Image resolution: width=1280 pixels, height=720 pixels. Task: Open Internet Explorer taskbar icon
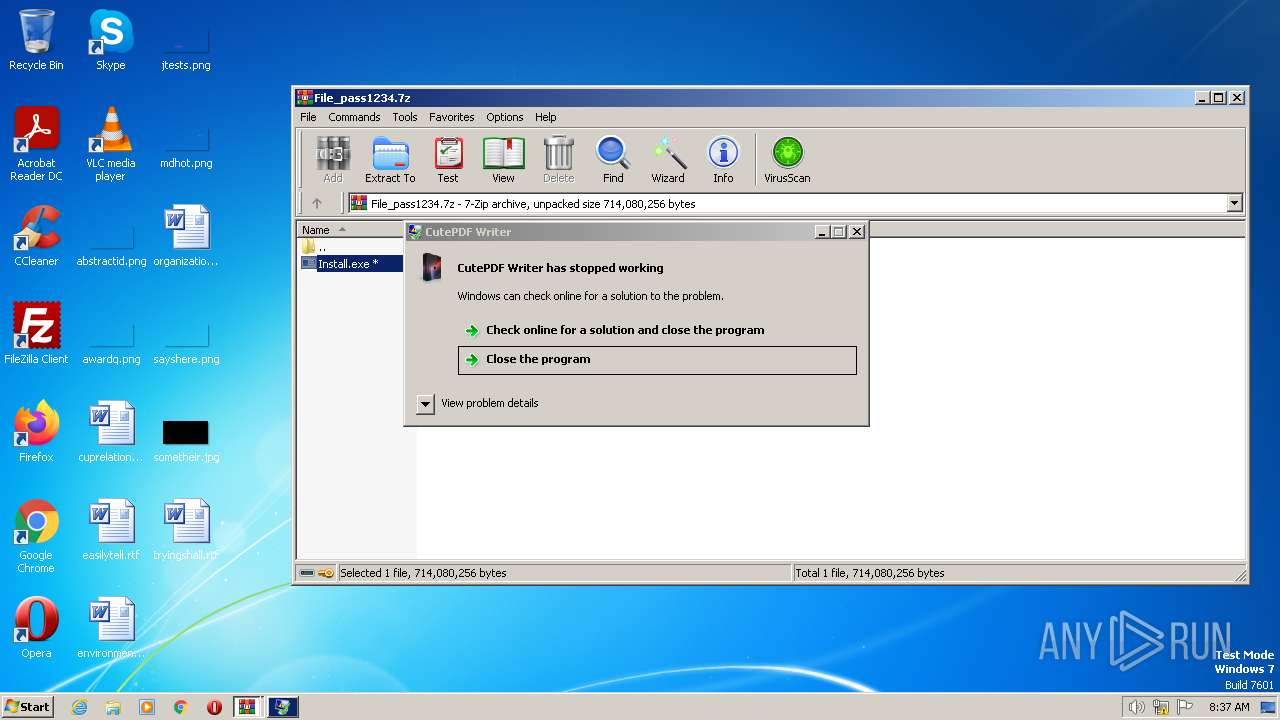click(79, 707)
